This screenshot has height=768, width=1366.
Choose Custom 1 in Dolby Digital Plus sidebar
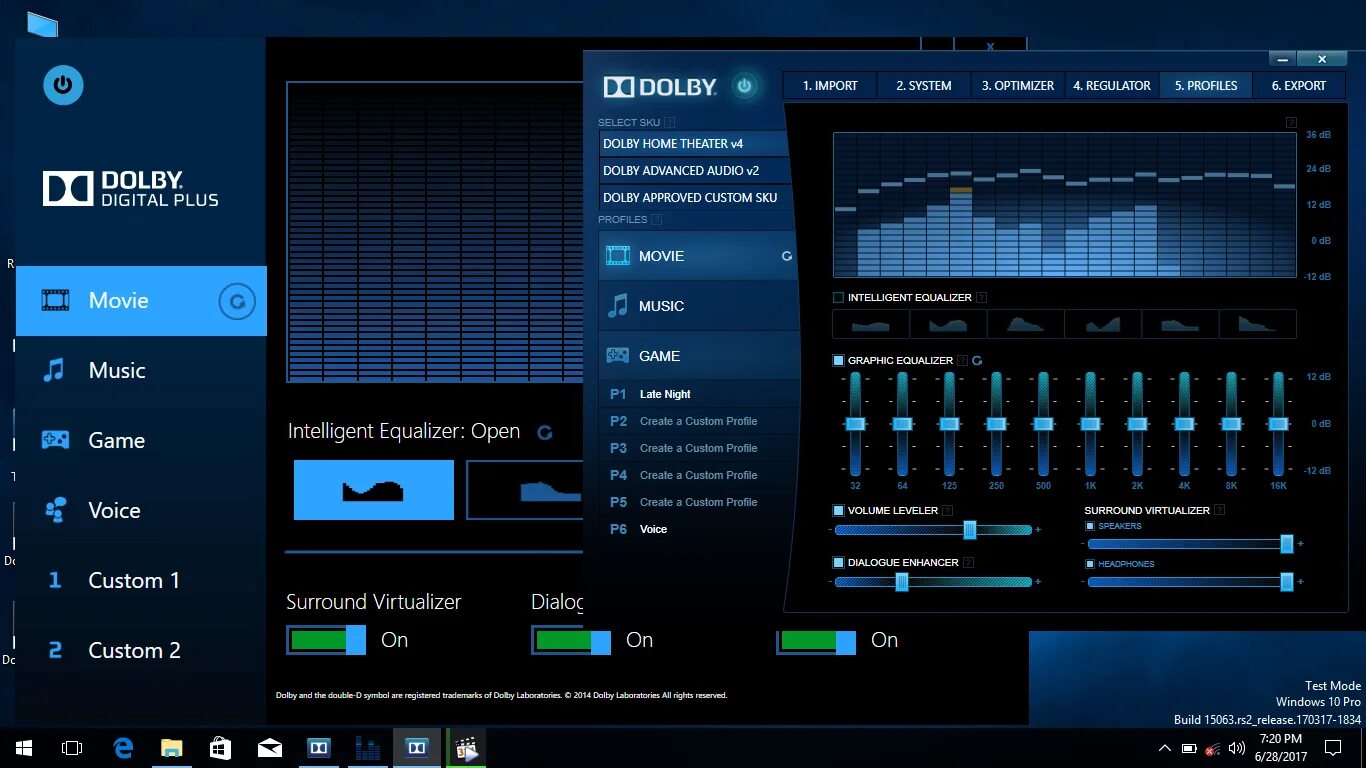[141, 581]
